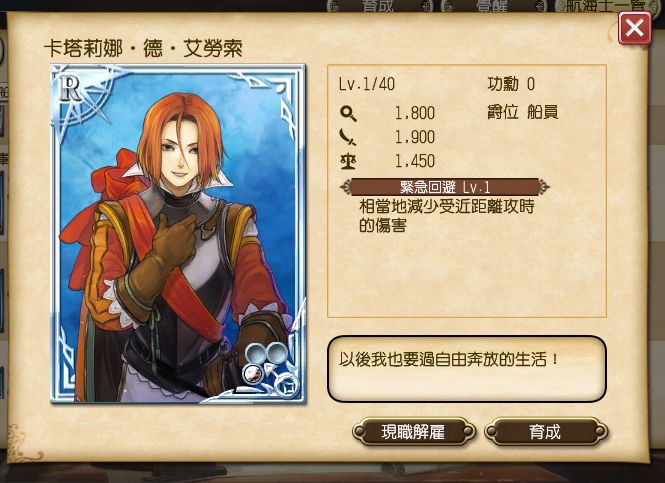
Task: Open the 育成 tab at top
Action: tap(379, 6)
